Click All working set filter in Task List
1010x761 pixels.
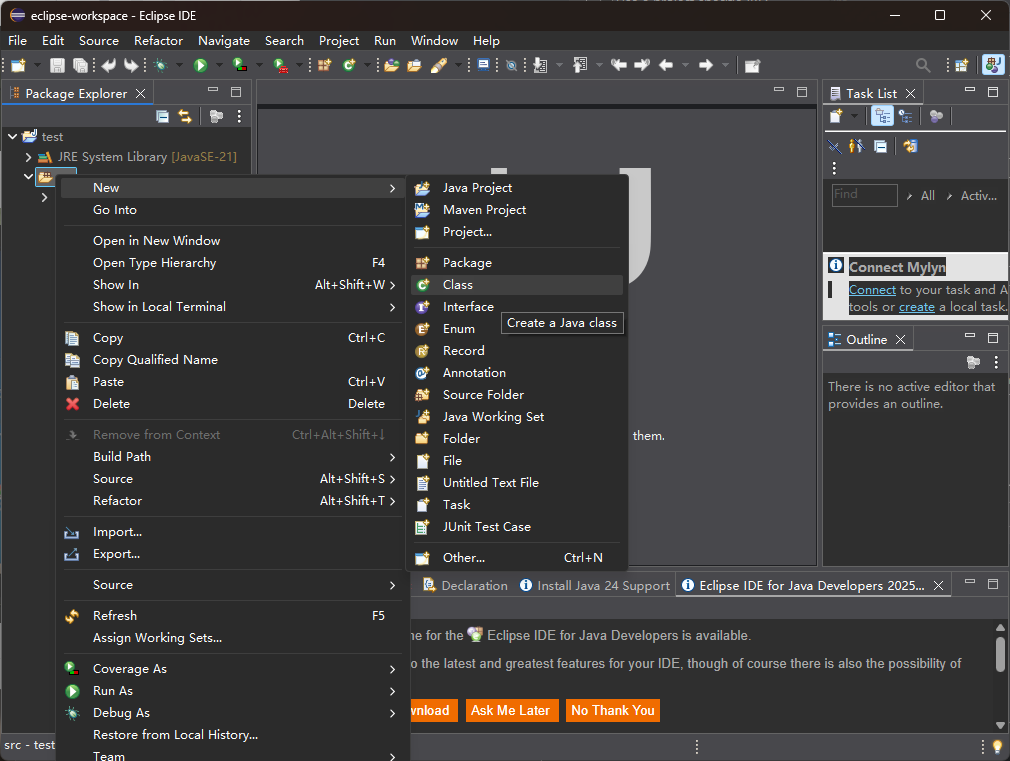coord(928,196)
